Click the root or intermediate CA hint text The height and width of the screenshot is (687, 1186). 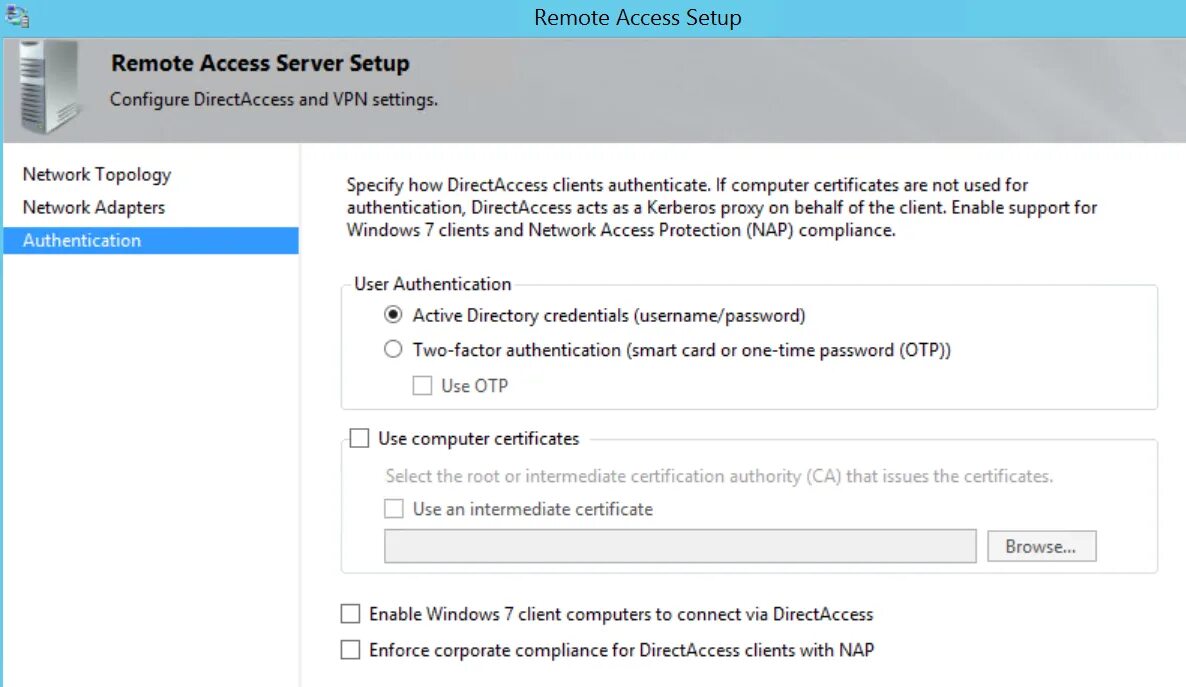719,476
